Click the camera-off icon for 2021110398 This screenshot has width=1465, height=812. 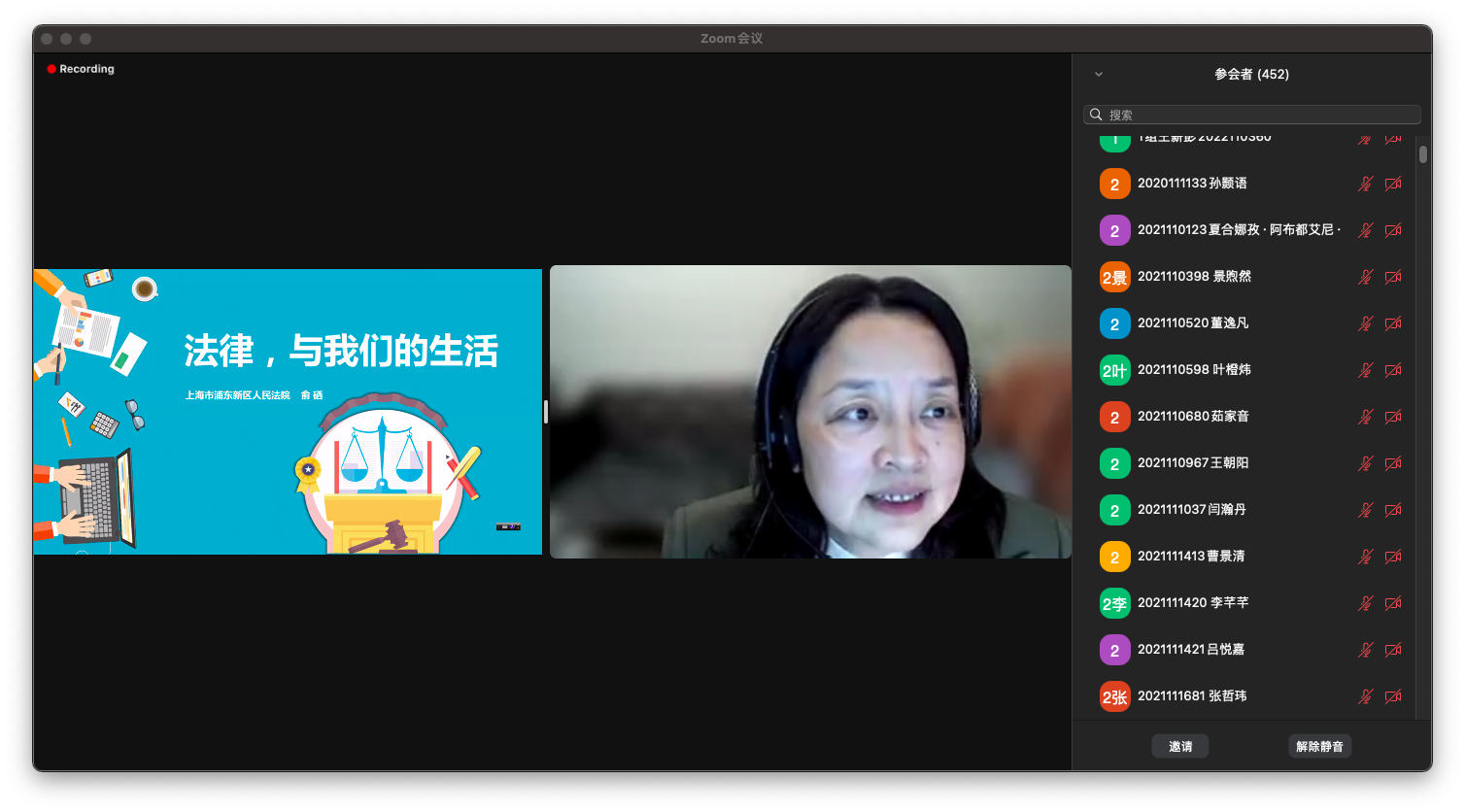click(x=1392, y=277)
